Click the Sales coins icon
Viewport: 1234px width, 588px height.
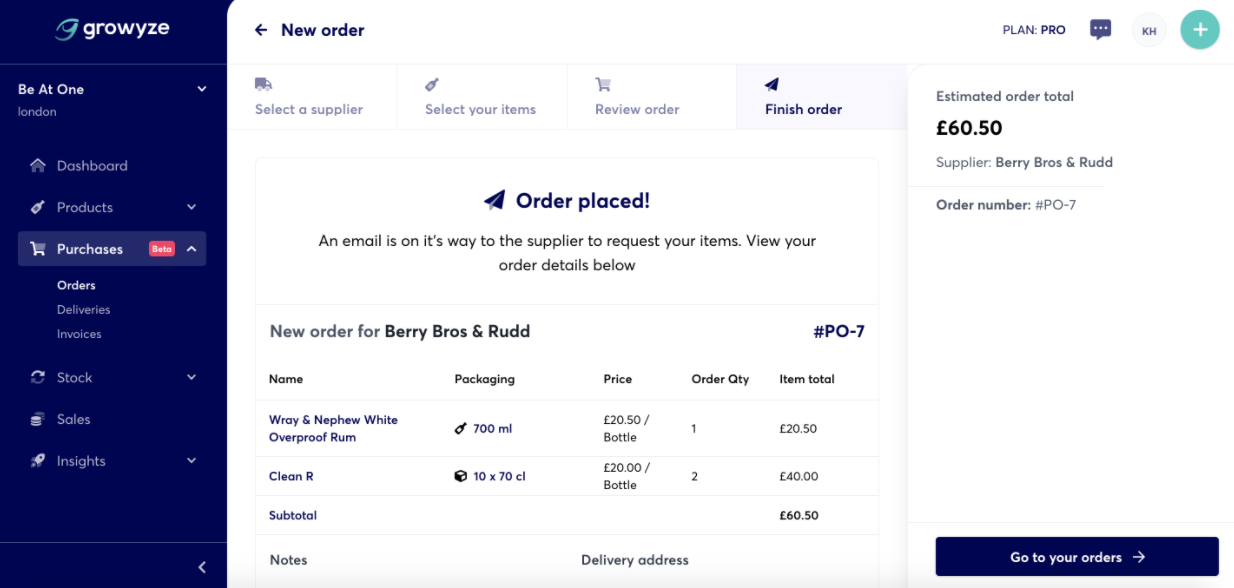tap(38, 419)
